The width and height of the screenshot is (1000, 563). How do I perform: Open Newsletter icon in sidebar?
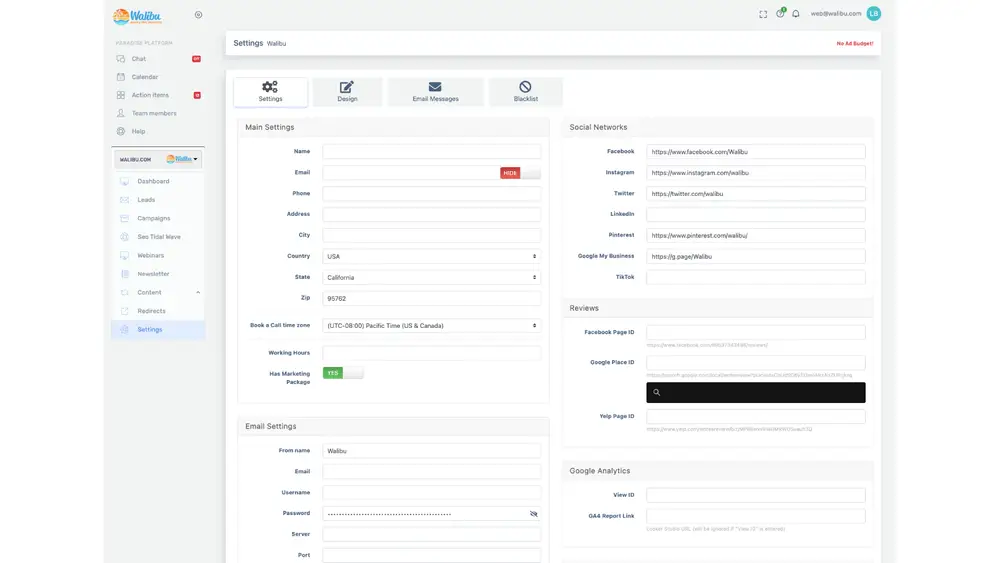[x=124, y=274]
